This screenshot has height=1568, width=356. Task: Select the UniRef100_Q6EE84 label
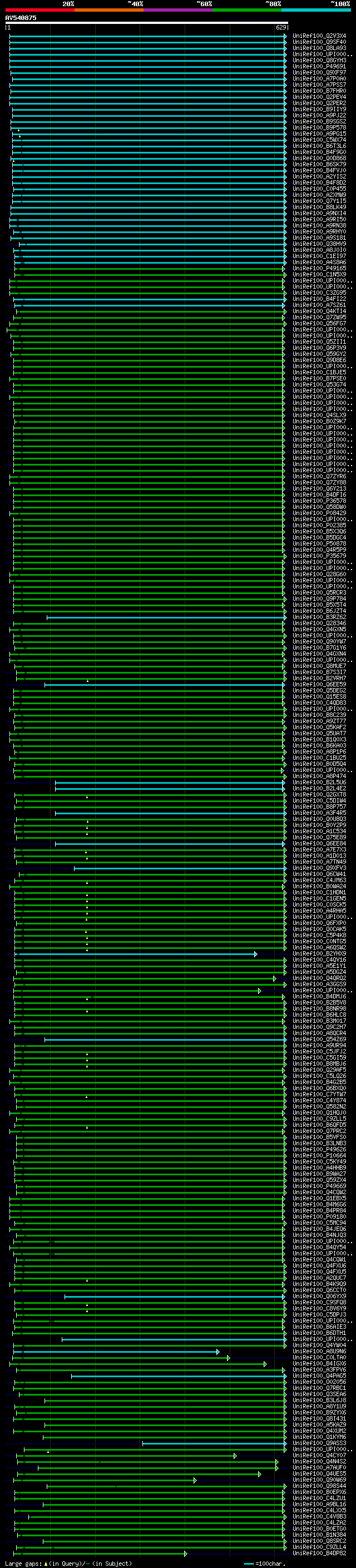tap(319, 844)
